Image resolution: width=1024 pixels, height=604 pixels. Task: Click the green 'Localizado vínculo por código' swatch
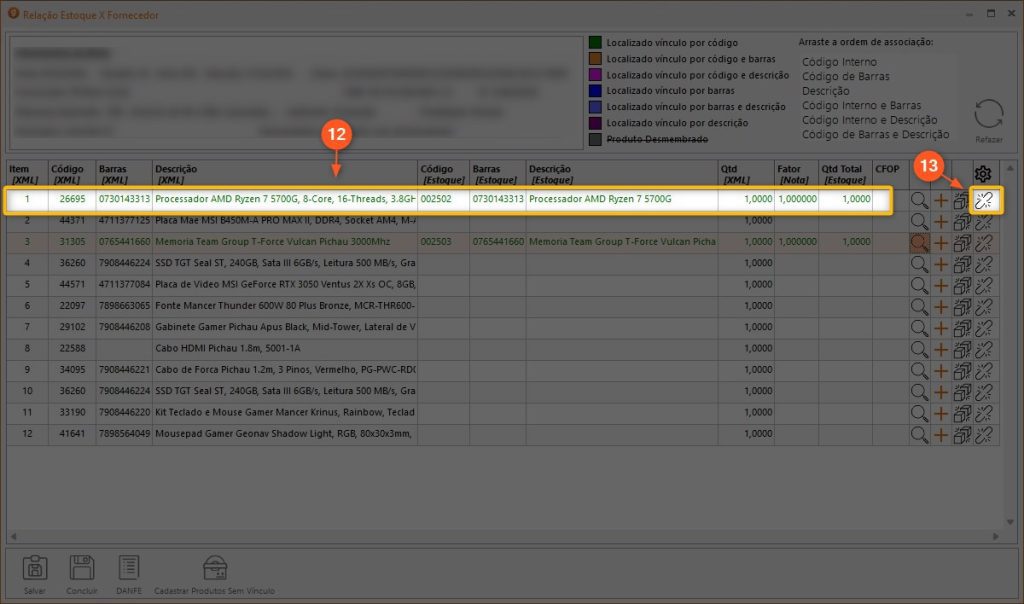pos(595,43)
